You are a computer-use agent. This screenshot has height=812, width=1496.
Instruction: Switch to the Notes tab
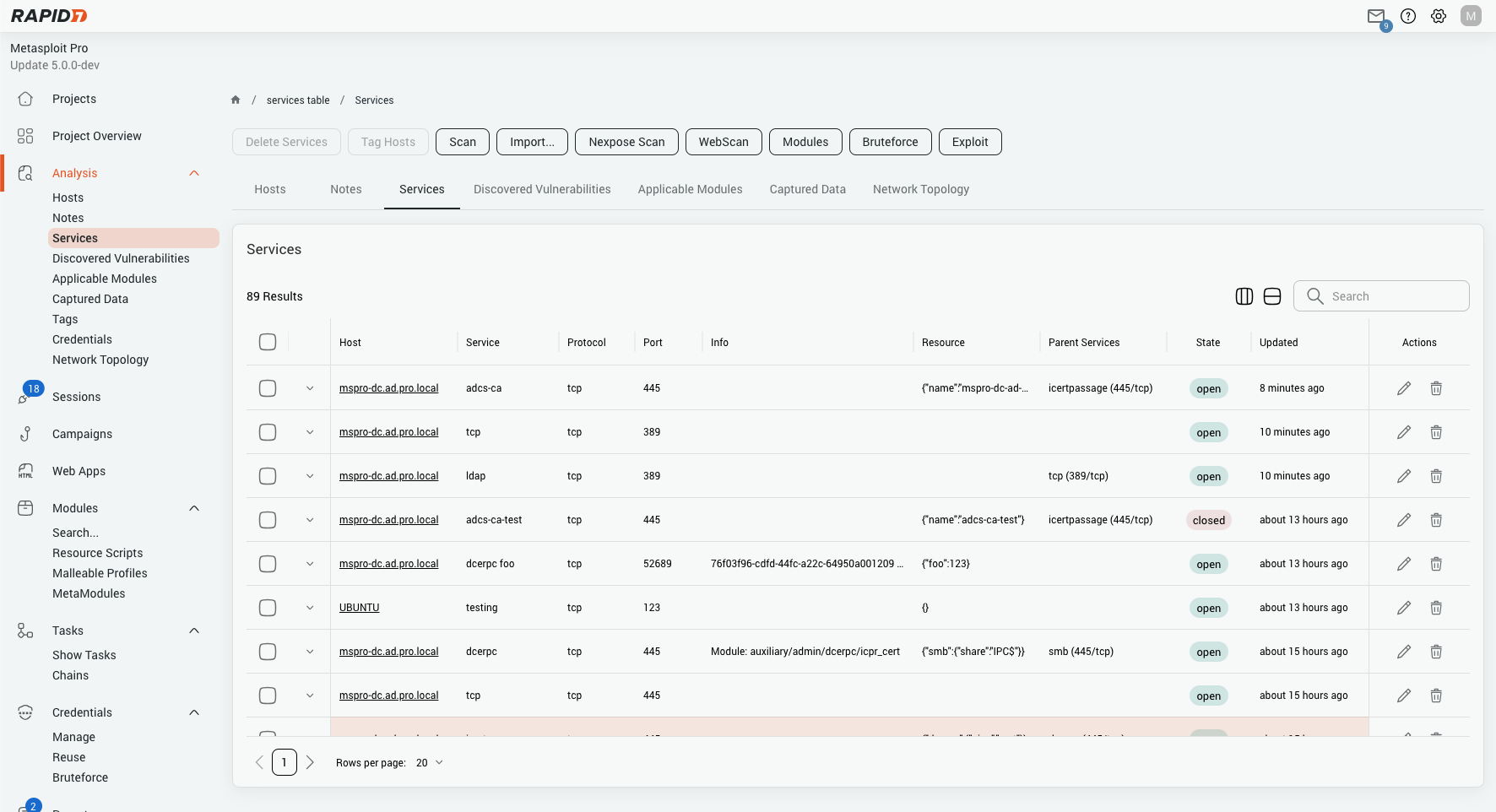point(346,189)
